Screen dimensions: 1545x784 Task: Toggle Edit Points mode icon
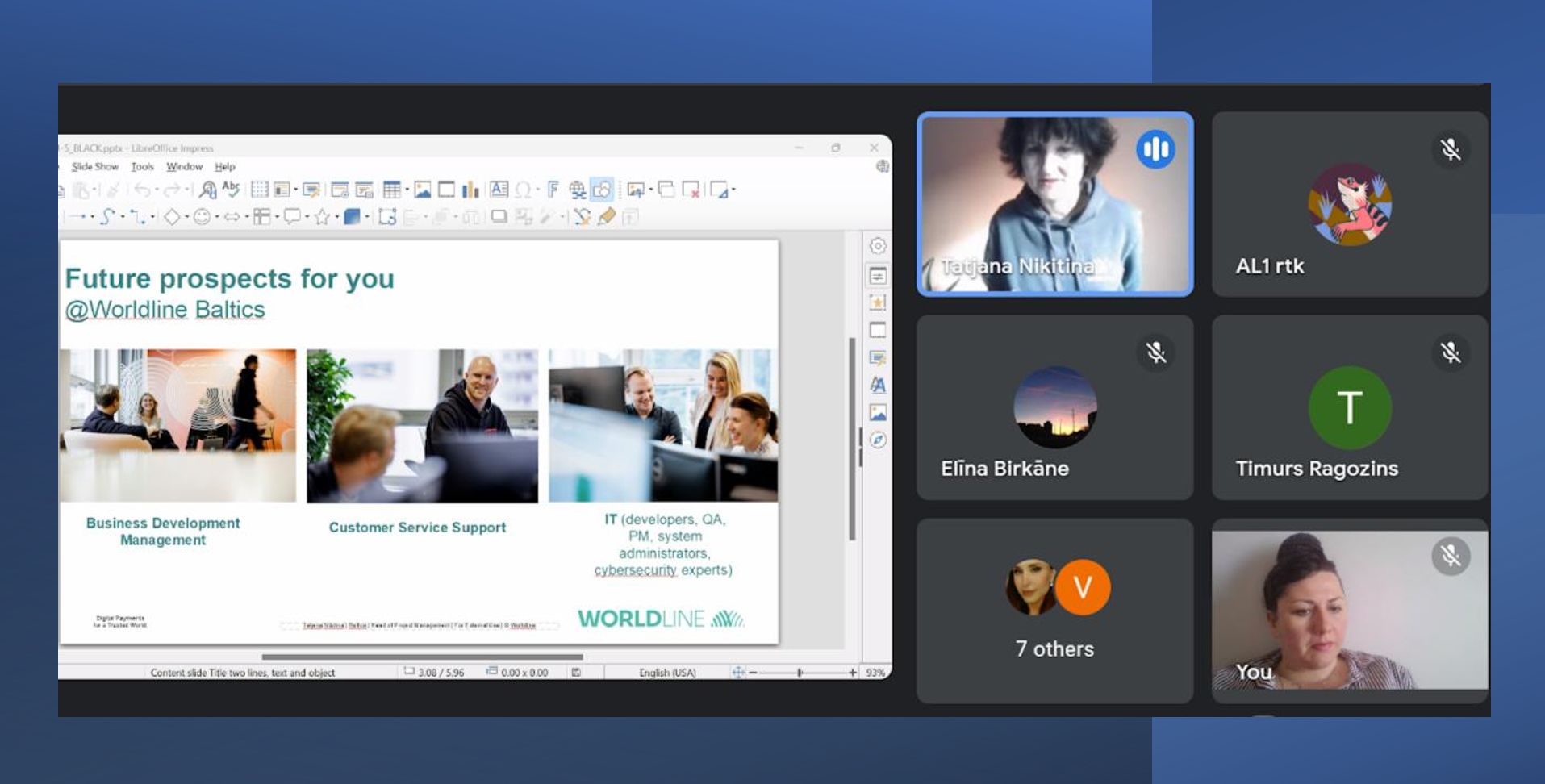click(583, 216)
